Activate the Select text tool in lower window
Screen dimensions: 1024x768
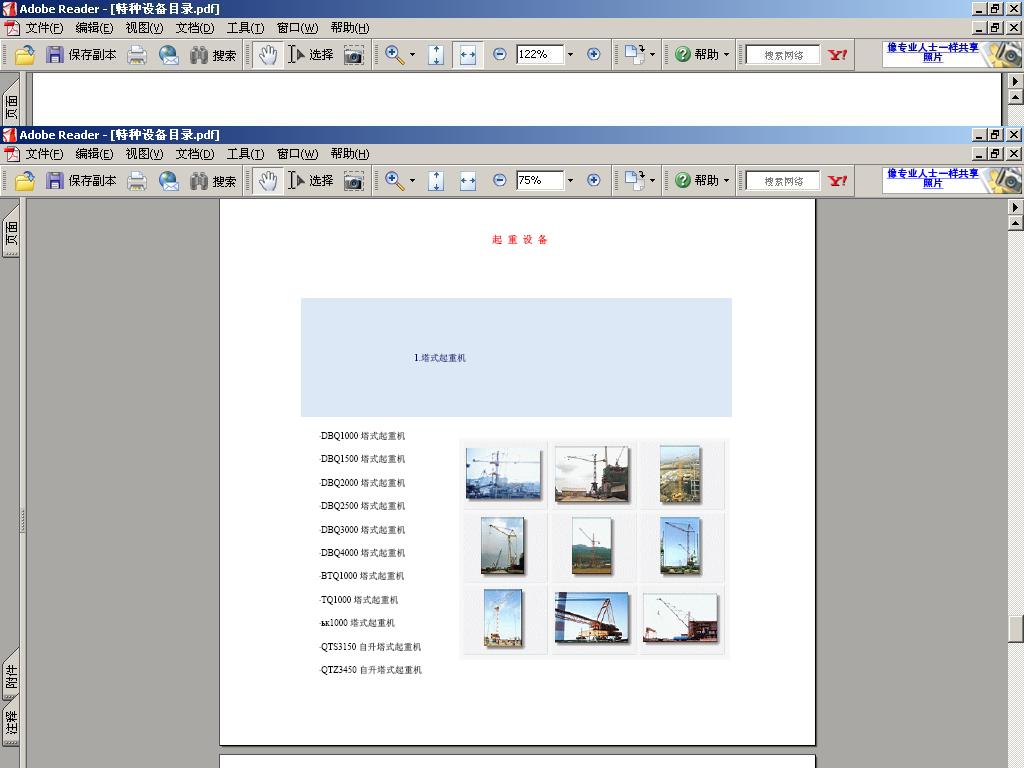310,181
